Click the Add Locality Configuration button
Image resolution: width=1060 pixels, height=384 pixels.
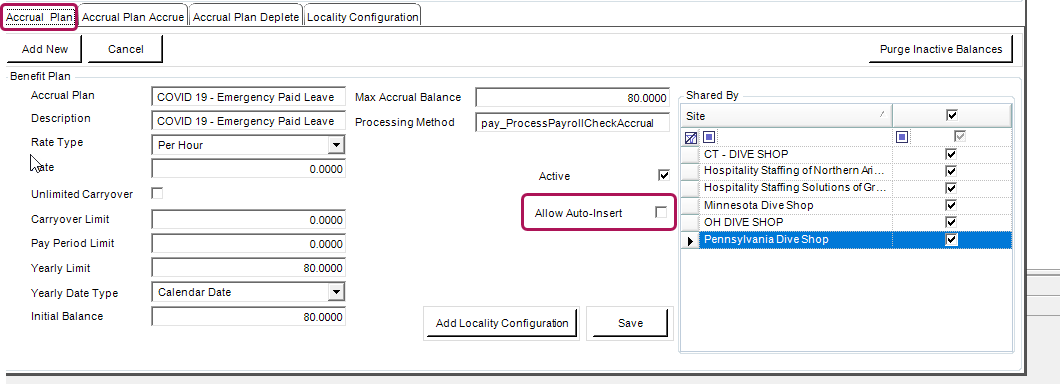(502, 323)
